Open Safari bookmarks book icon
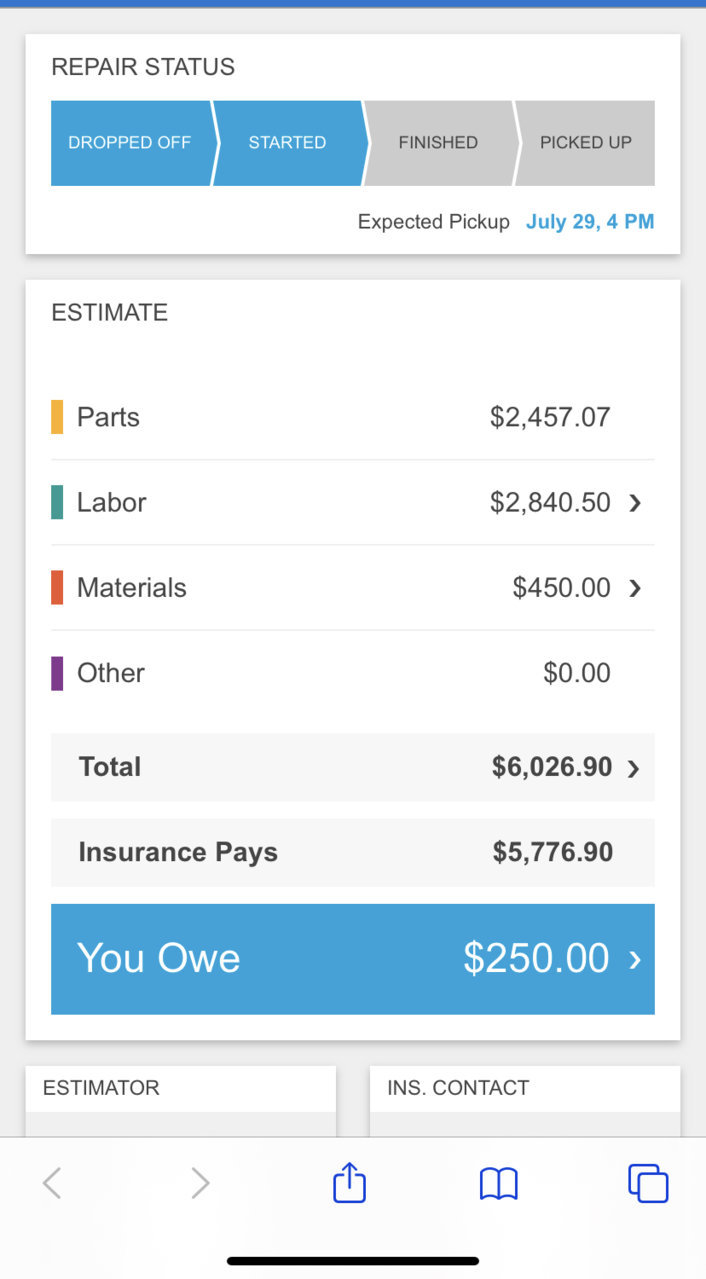The width and height of the screenshot is (706, 1279). (x=499, y=1184)
